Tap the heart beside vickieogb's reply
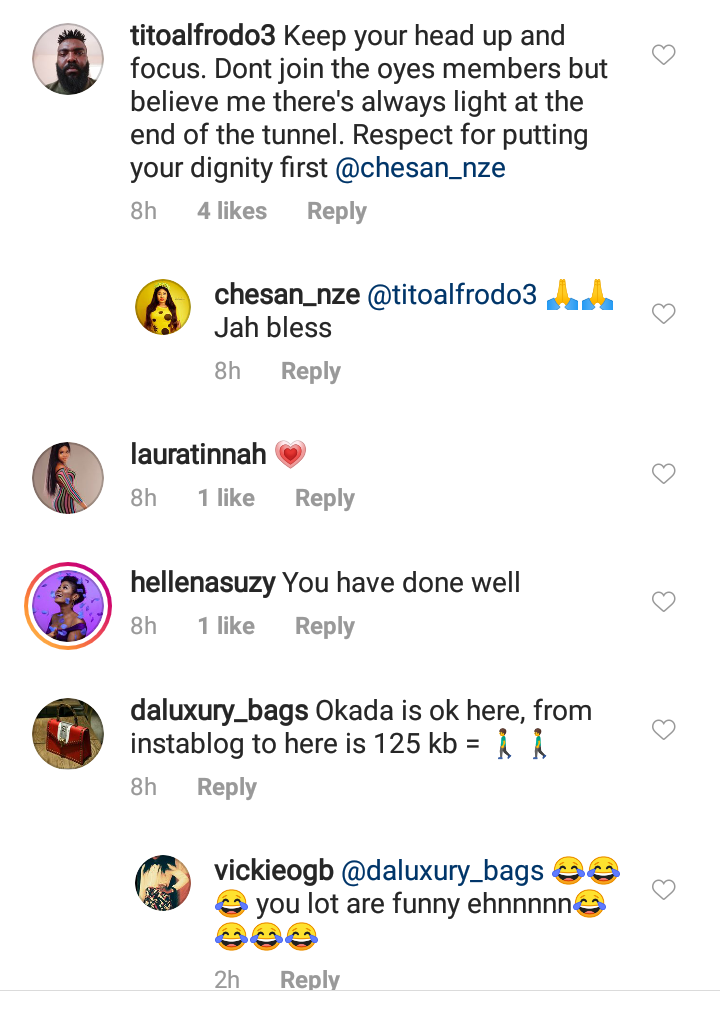 664,888
